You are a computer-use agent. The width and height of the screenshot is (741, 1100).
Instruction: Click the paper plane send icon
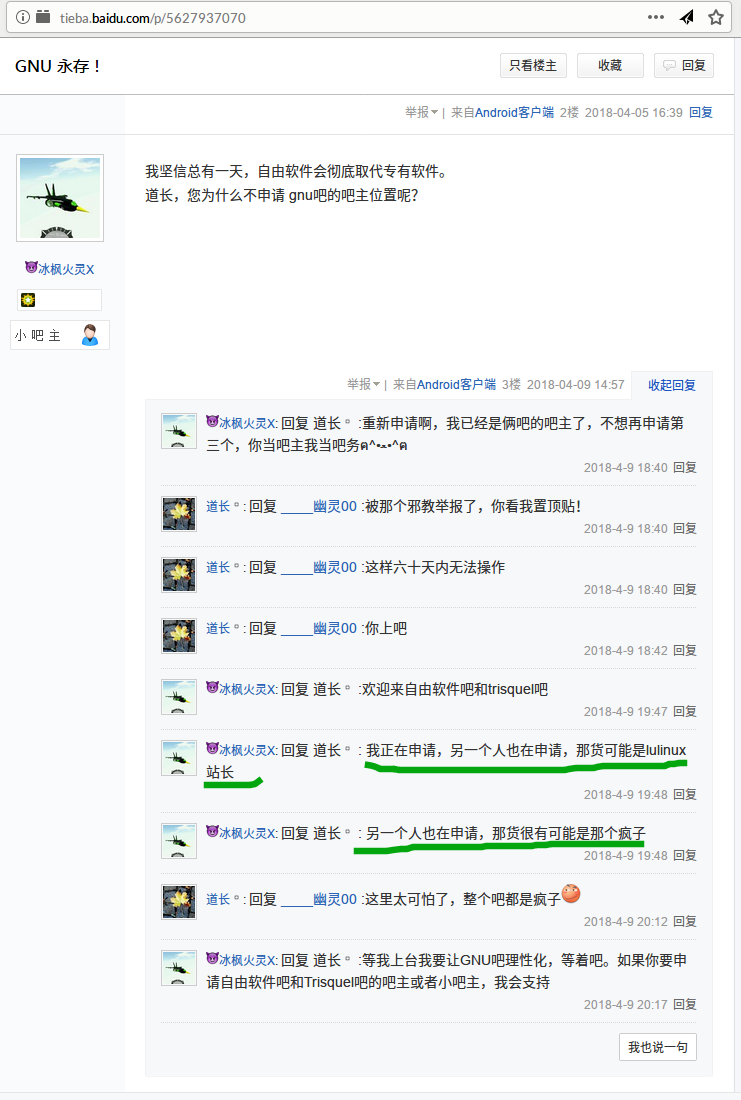click(686, 18)
